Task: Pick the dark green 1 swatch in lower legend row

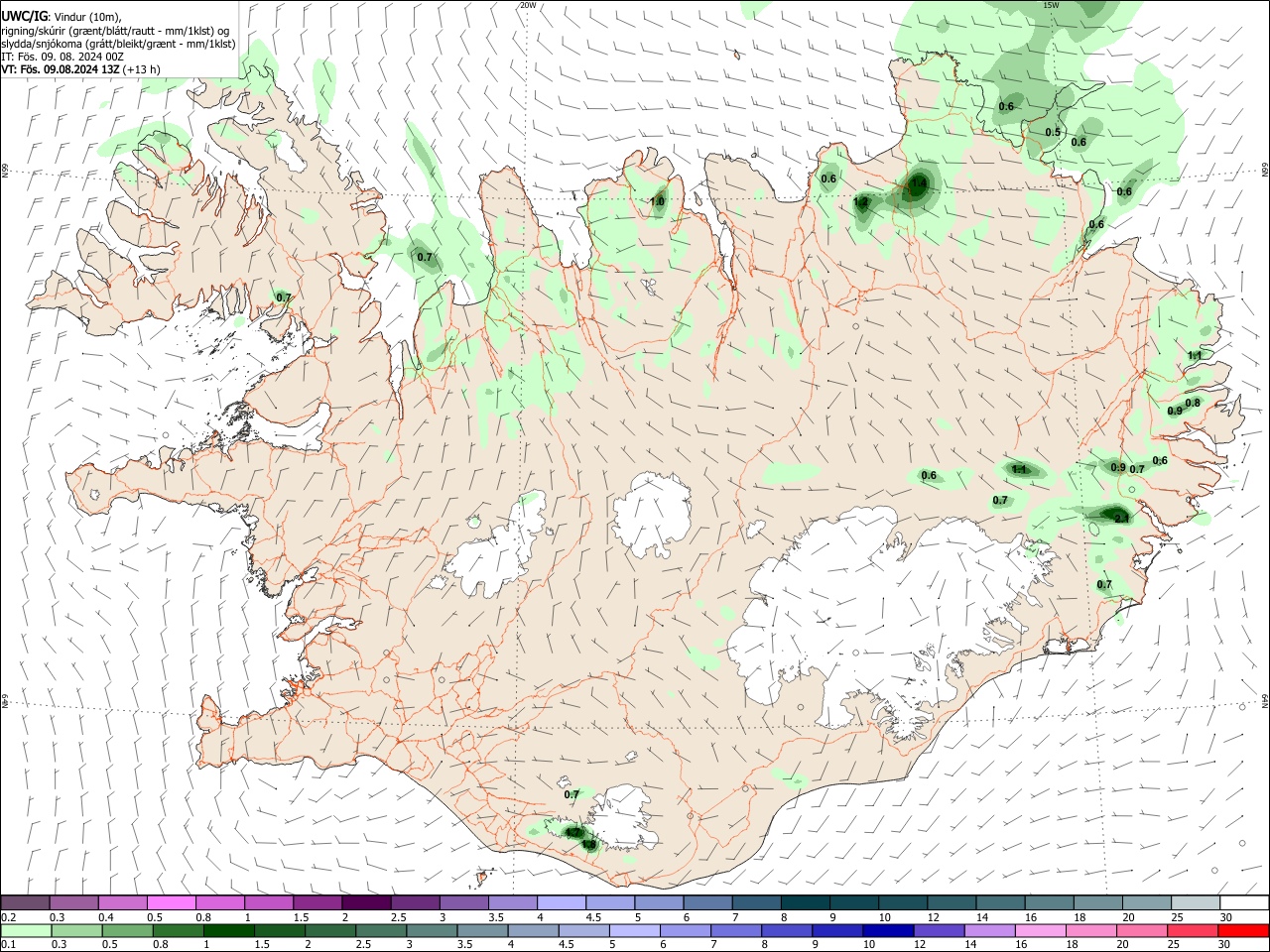Action: pos(228,931)
